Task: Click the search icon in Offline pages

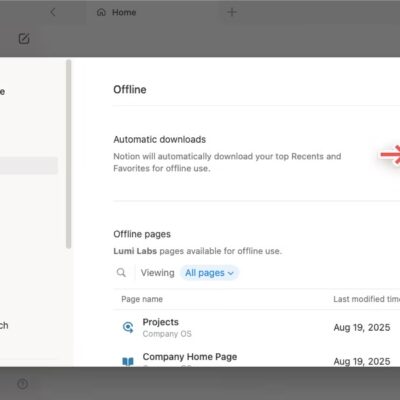Action: [121, 272]
